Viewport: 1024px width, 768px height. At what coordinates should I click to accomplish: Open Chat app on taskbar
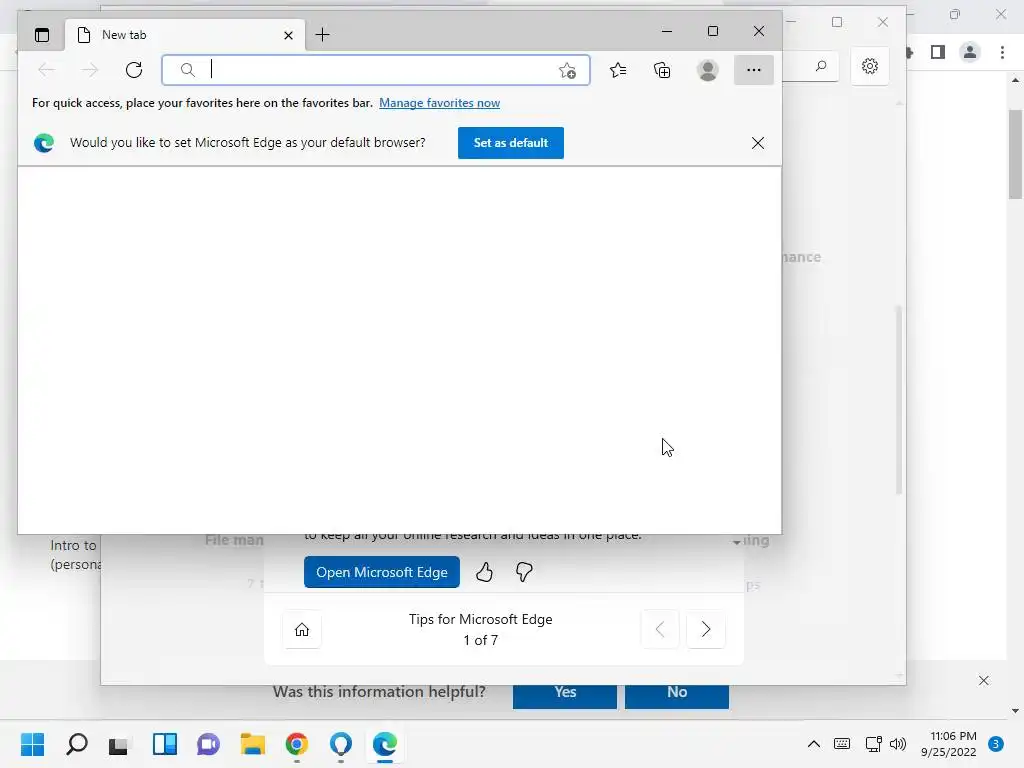(208, 744)
